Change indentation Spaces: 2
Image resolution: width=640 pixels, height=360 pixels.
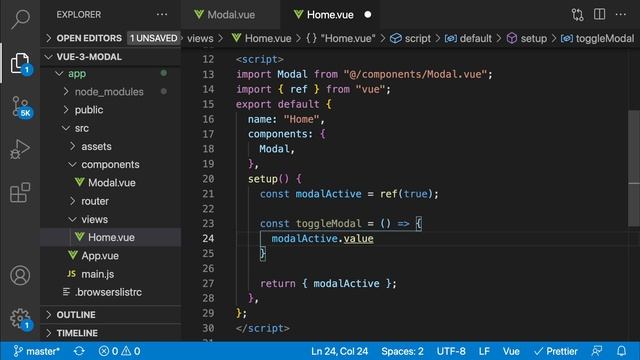coord(402,351)
